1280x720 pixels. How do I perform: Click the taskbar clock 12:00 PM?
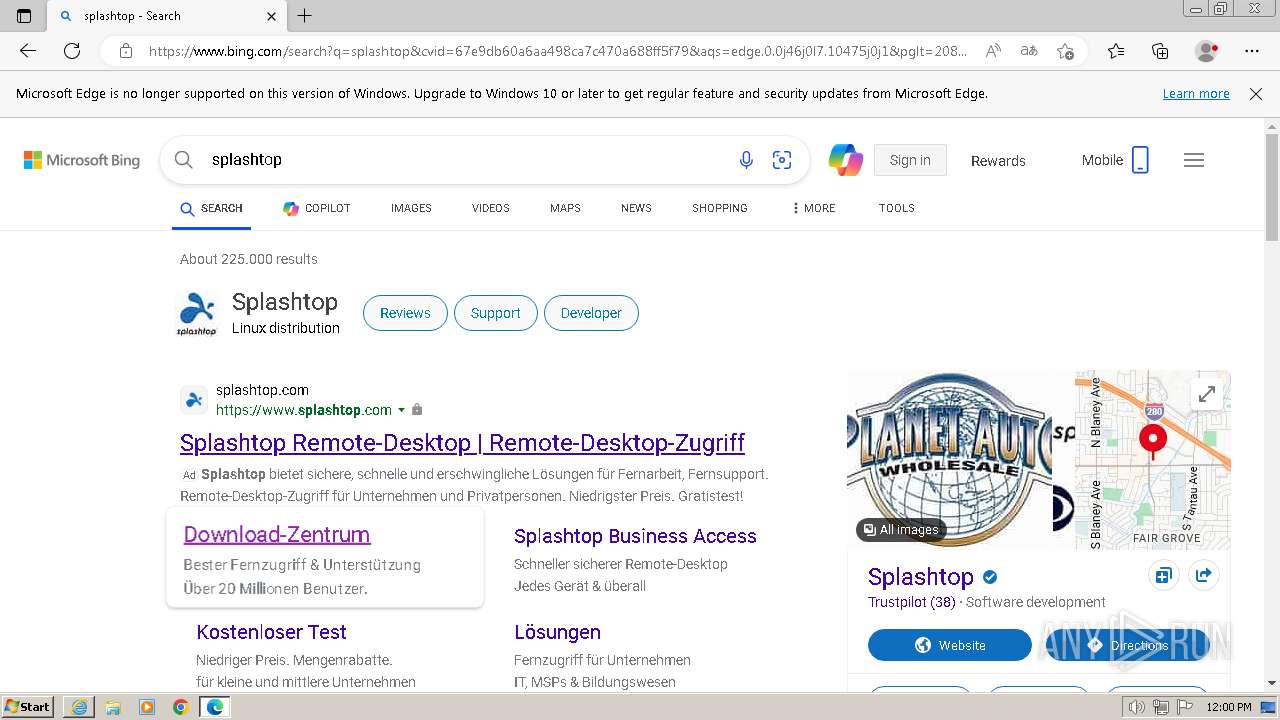pyautogui.click(x=1229, y=707)
